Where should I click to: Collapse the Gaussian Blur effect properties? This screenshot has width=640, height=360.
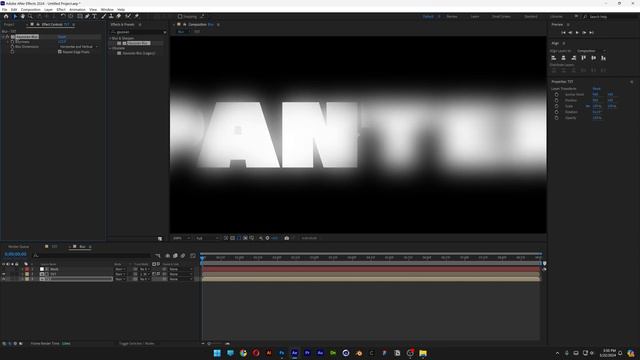tap(4, 37)
